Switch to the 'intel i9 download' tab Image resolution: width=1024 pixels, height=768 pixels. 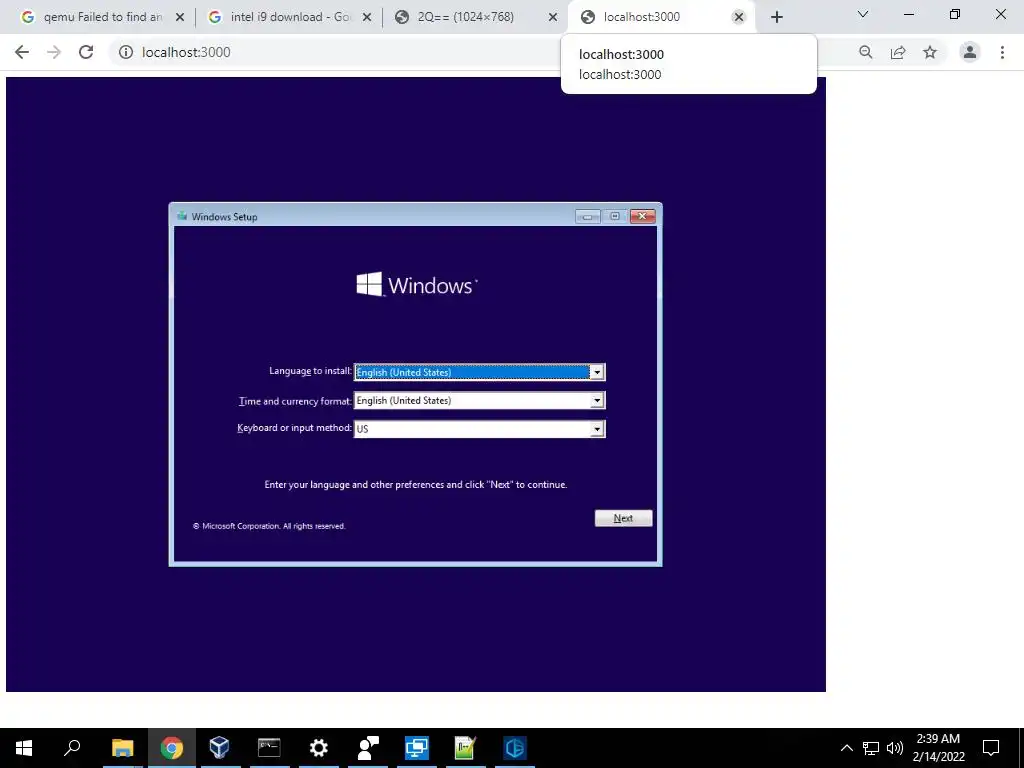[289, 17]
